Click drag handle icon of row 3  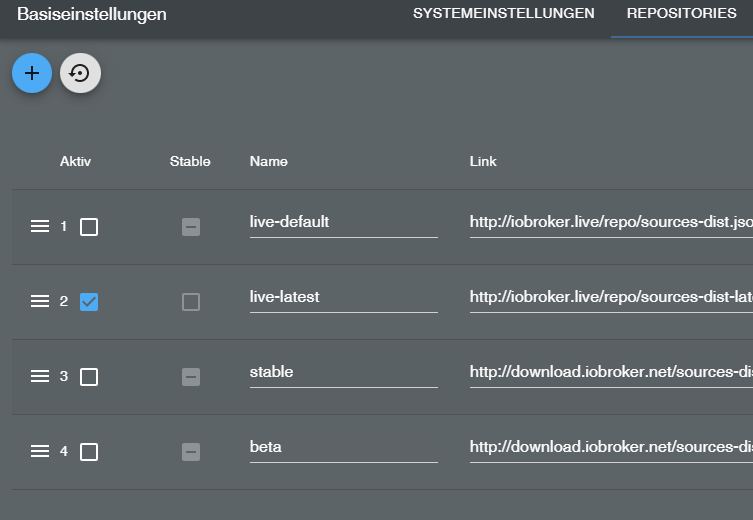click(x=40, y=377)
